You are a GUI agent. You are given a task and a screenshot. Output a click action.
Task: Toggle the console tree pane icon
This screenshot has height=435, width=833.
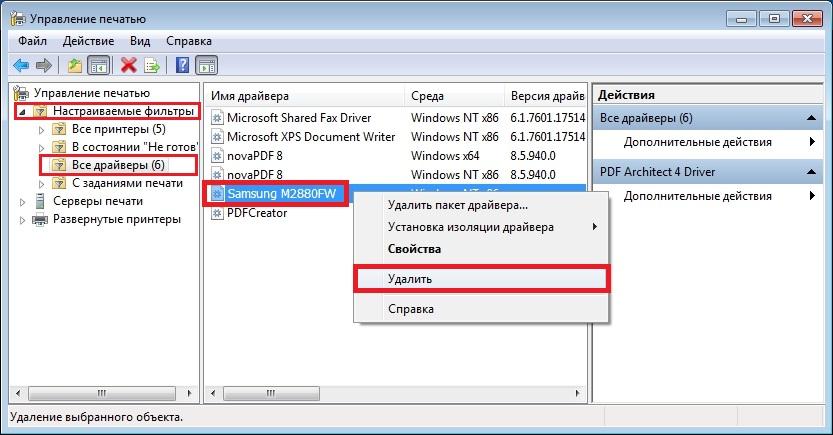click(98, 66)
